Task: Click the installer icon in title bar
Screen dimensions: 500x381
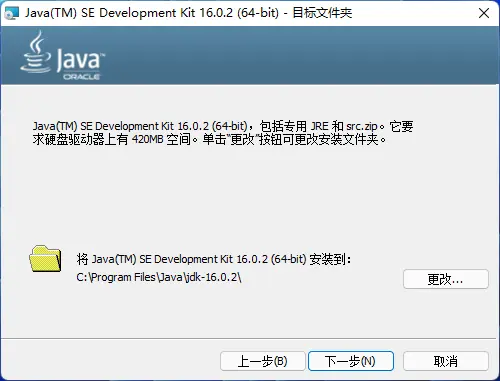Action: [12, 13]
